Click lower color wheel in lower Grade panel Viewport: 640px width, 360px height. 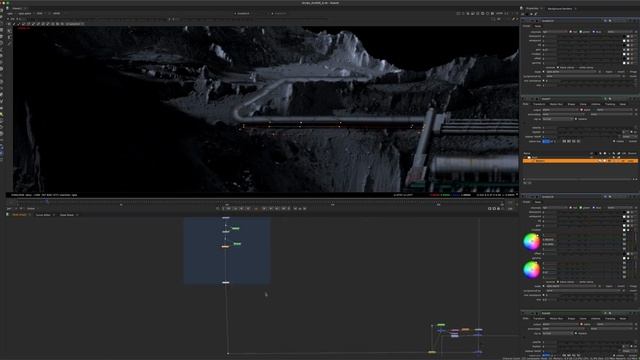pos(532,270)
